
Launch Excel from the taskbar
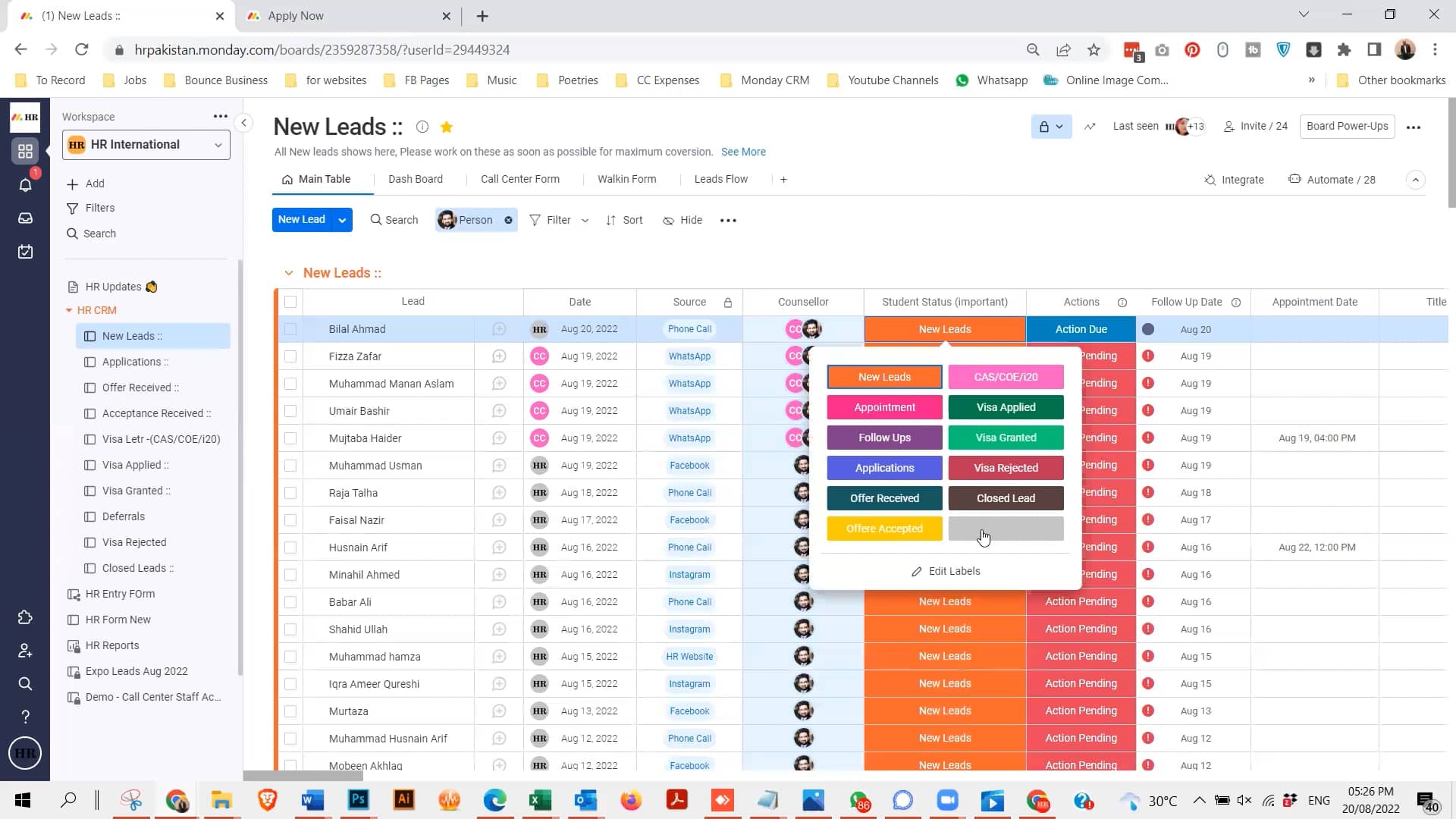click(x=540, y=800)
